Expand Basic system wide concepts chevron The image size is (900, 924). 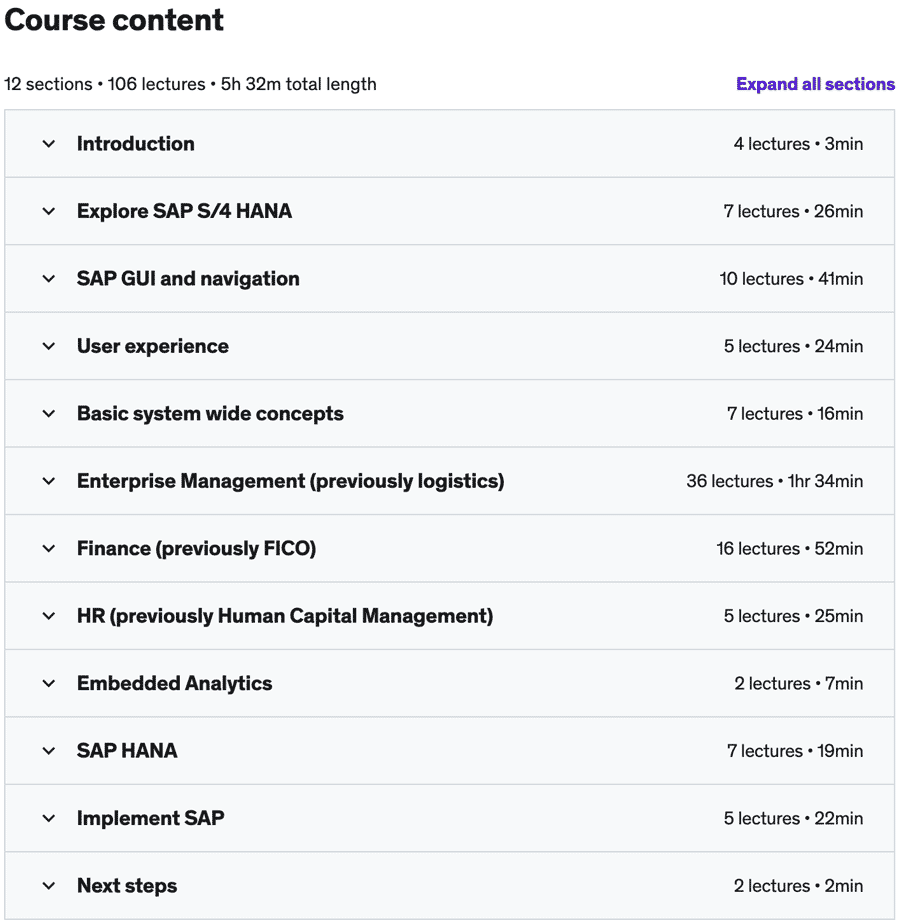(49, 414)
